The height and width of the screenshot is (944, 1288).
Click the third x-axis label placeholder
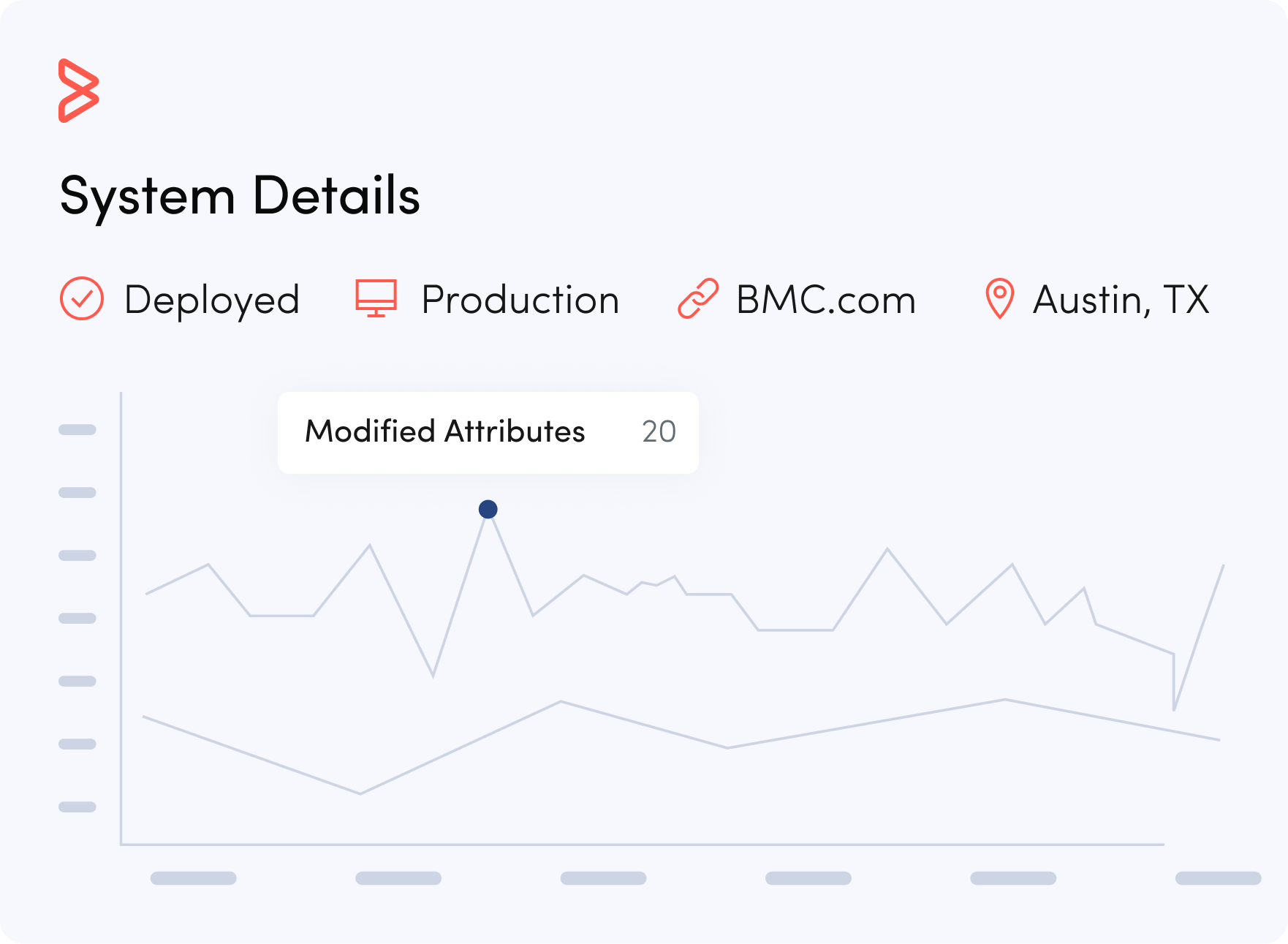coord(603,877)
